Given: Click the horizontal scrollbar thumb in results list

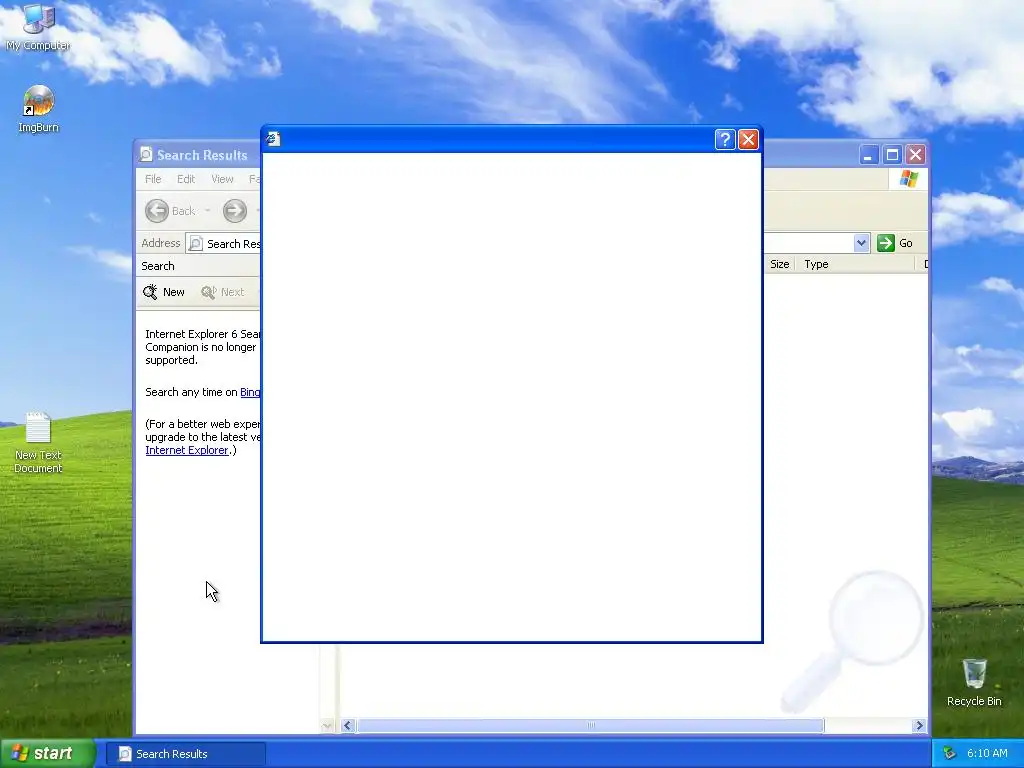Looking at the screenshot, I should (x=590, y=726).
